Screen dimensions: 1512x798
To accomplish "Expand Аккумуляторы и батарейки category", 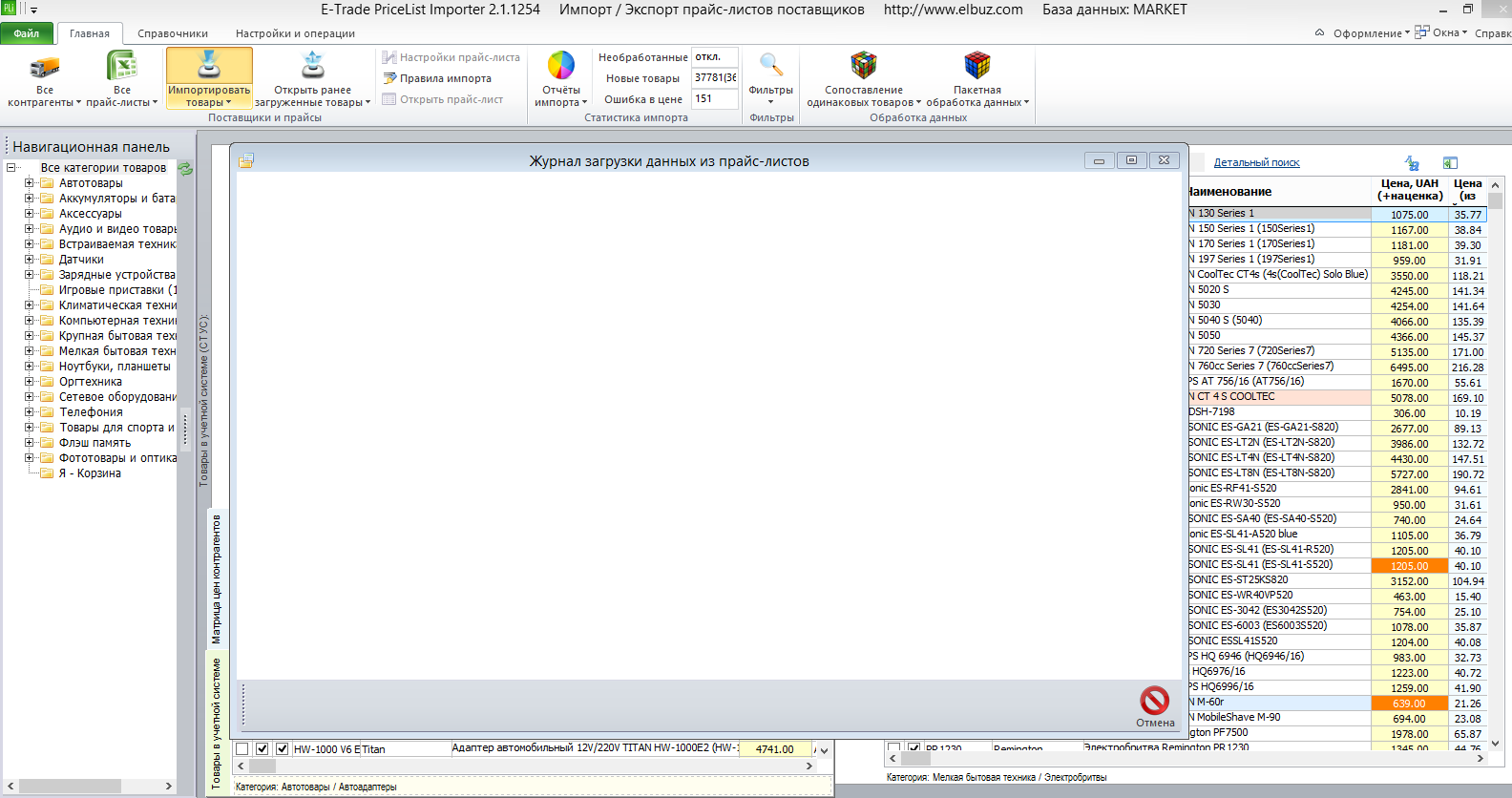I will (30, 199).
